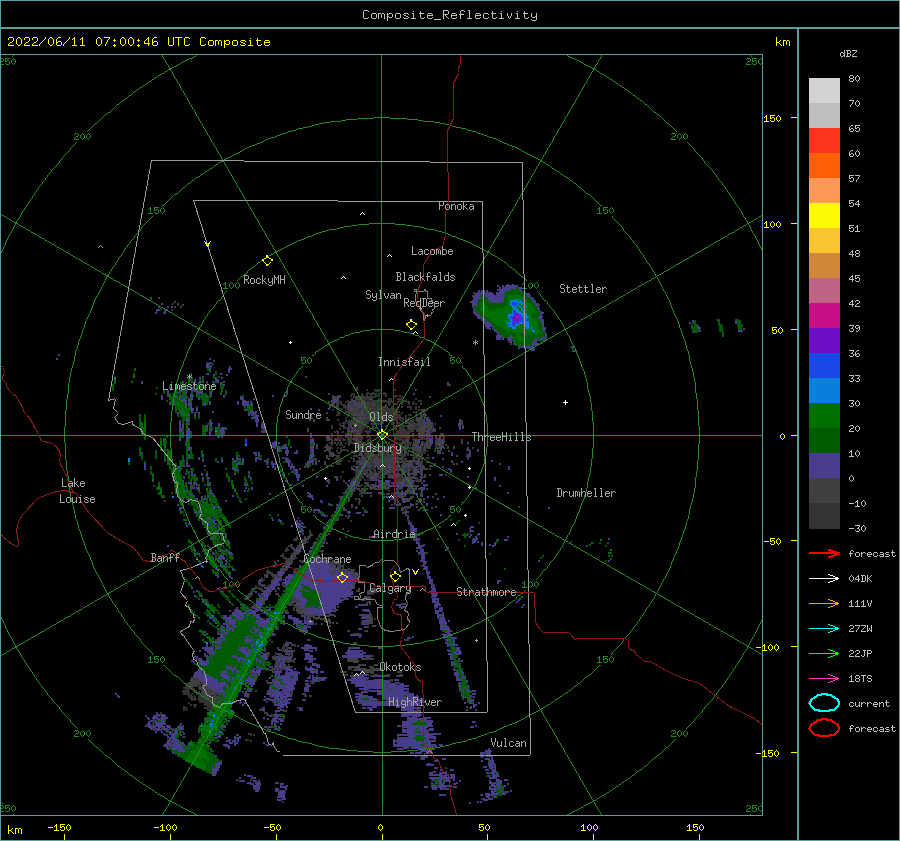The image size is (900, 841).
Task: Click the Airdrie city label
Action: point(394,534)
